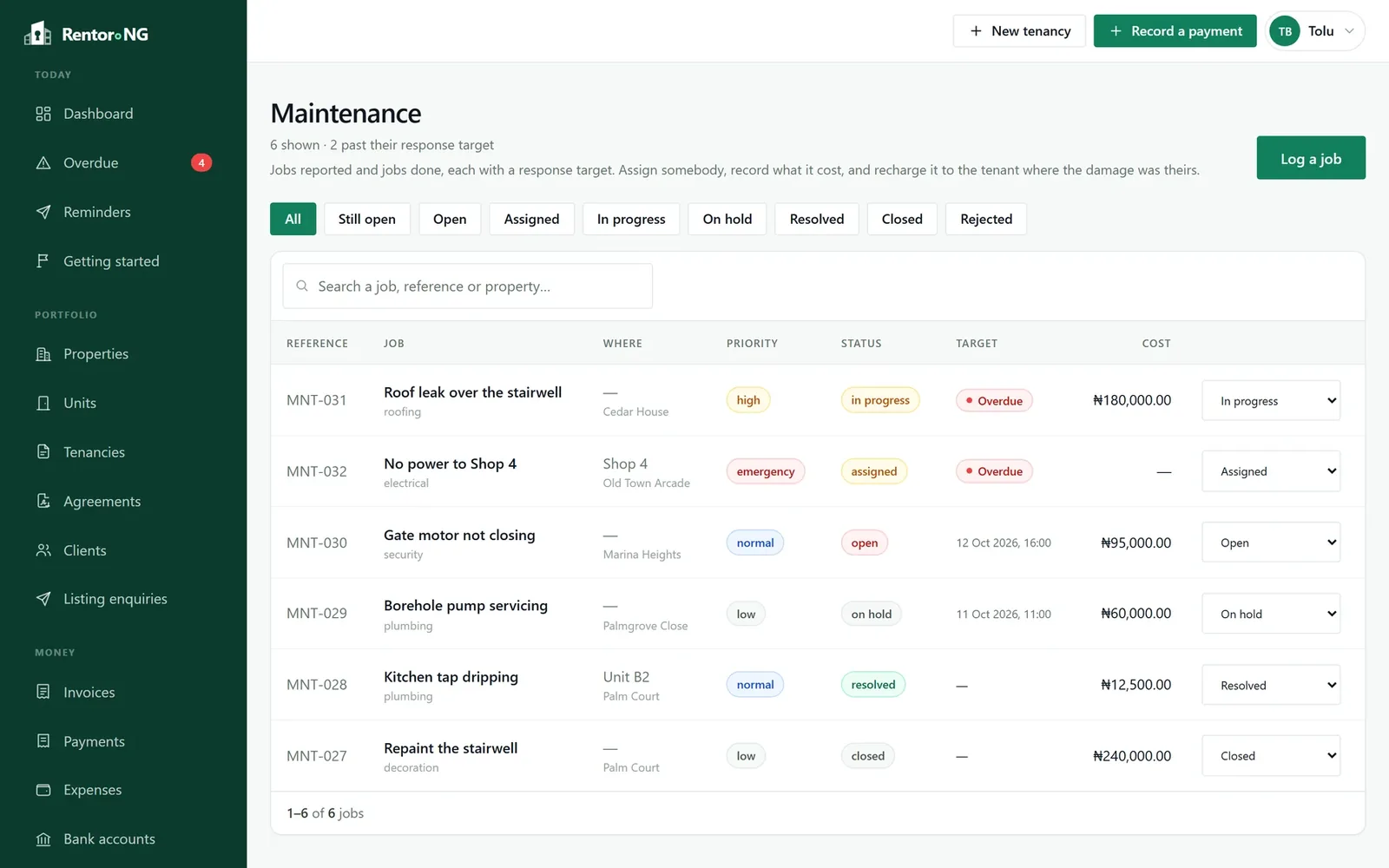Open the Dashboard icon in sidebar
Screen dimensions: 1389x868
(x=43, y=114)
